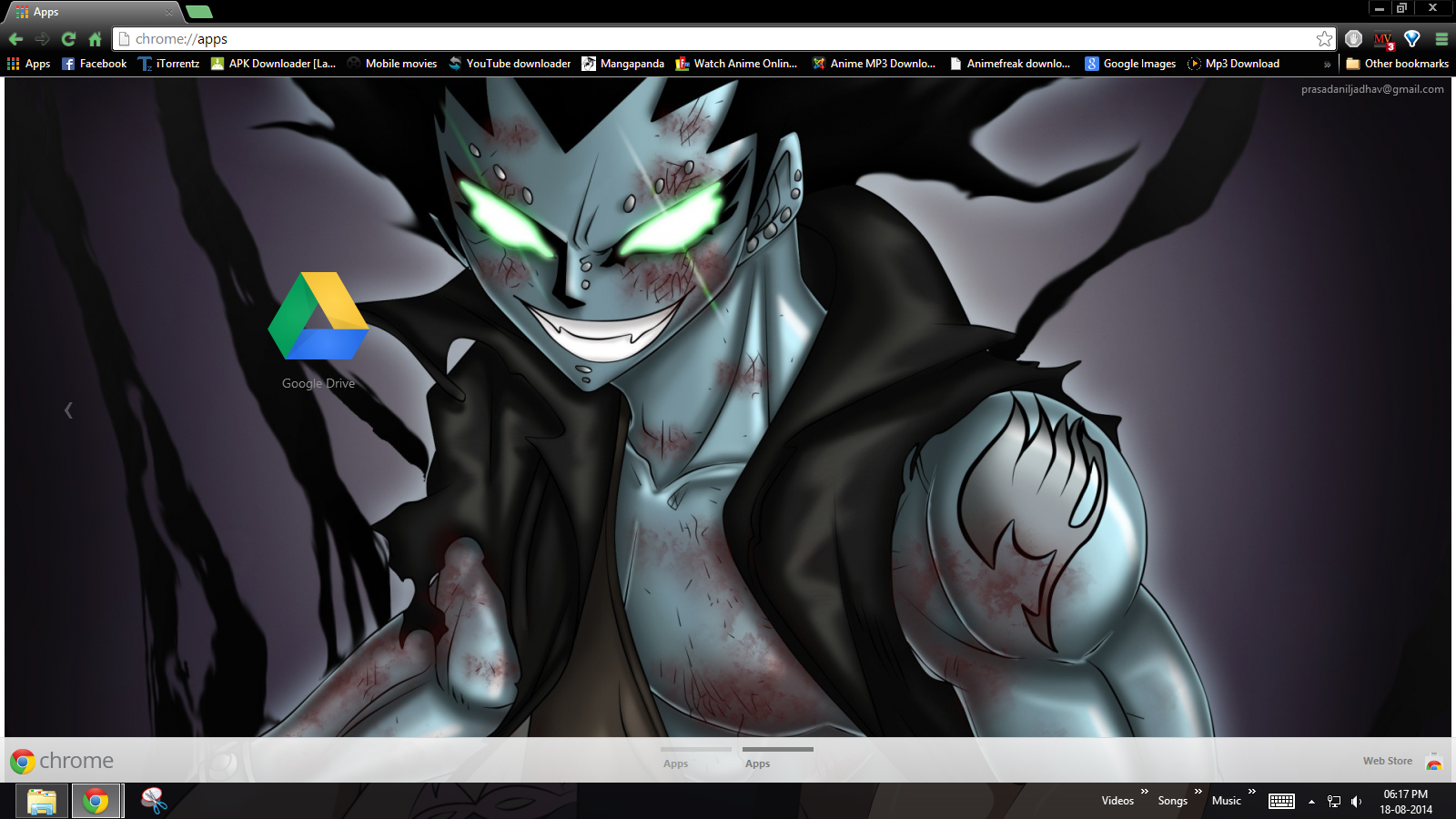Expand the Songs toolbar chevron

pyautogui.click(x=1198, y=792)
